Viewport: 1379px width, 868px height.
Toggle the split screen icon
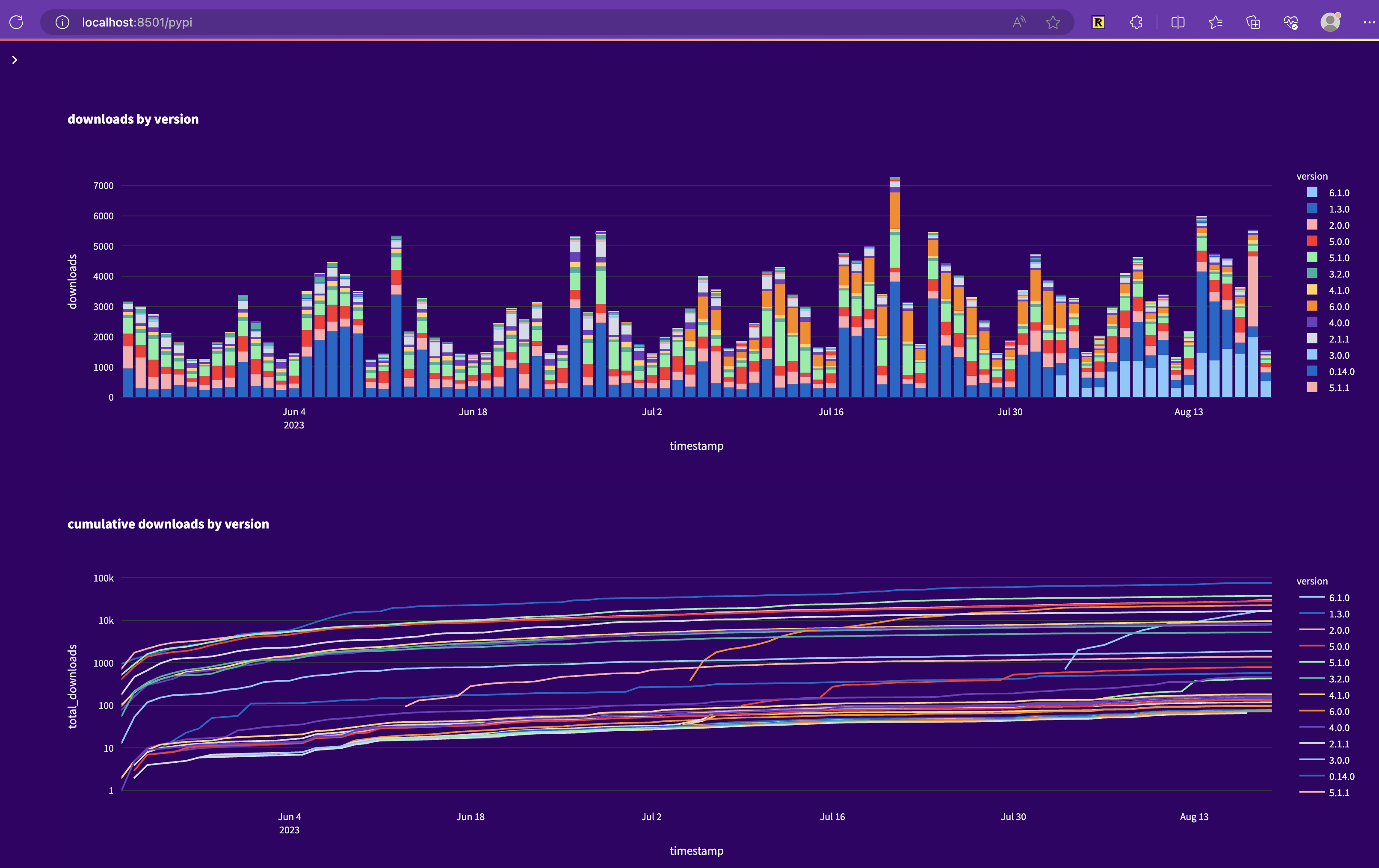click(x=1178, y=22)
